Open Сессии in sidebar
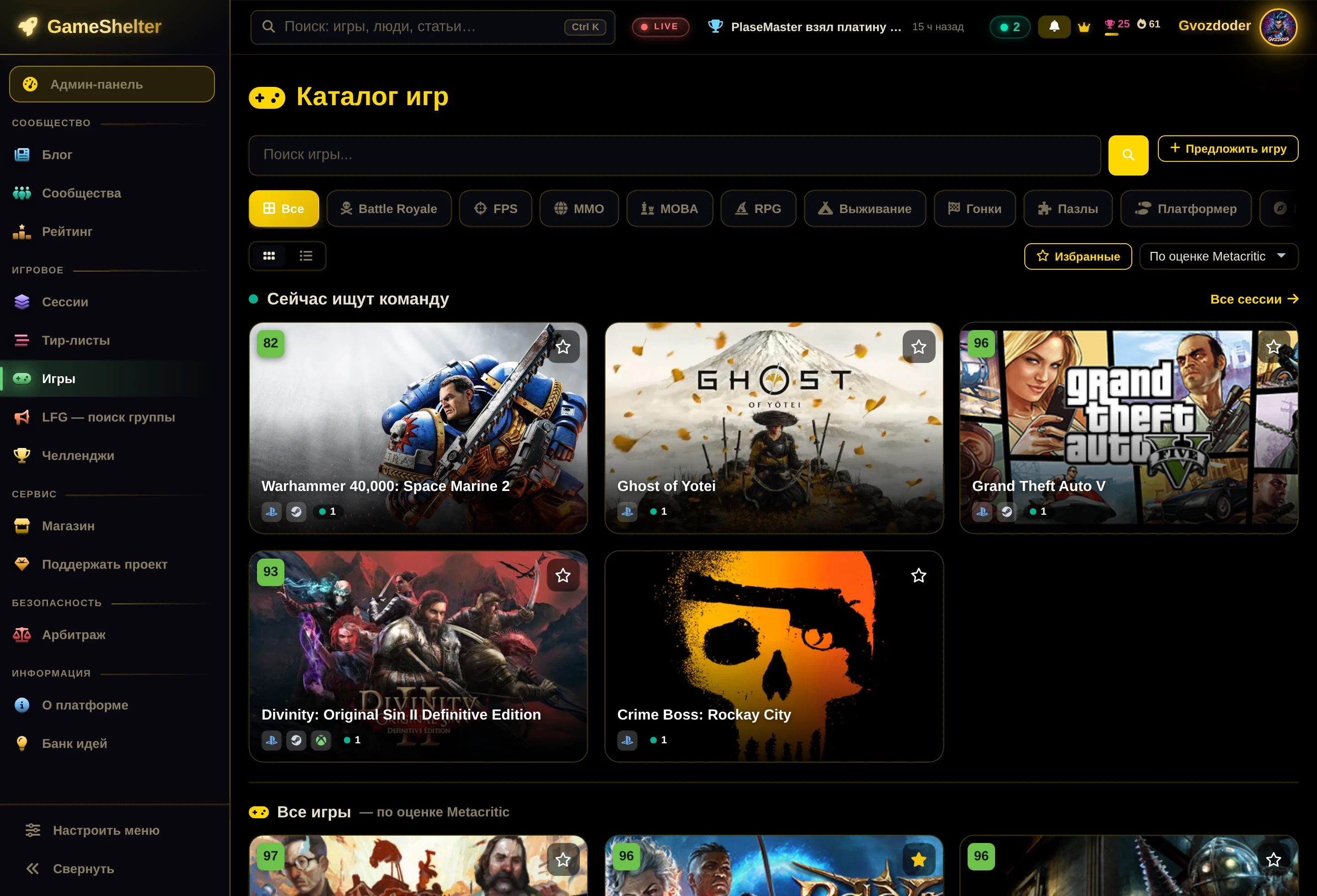The width and height of the screenshot is (1317, 896). pyautogui.click(x=112, y=302)
